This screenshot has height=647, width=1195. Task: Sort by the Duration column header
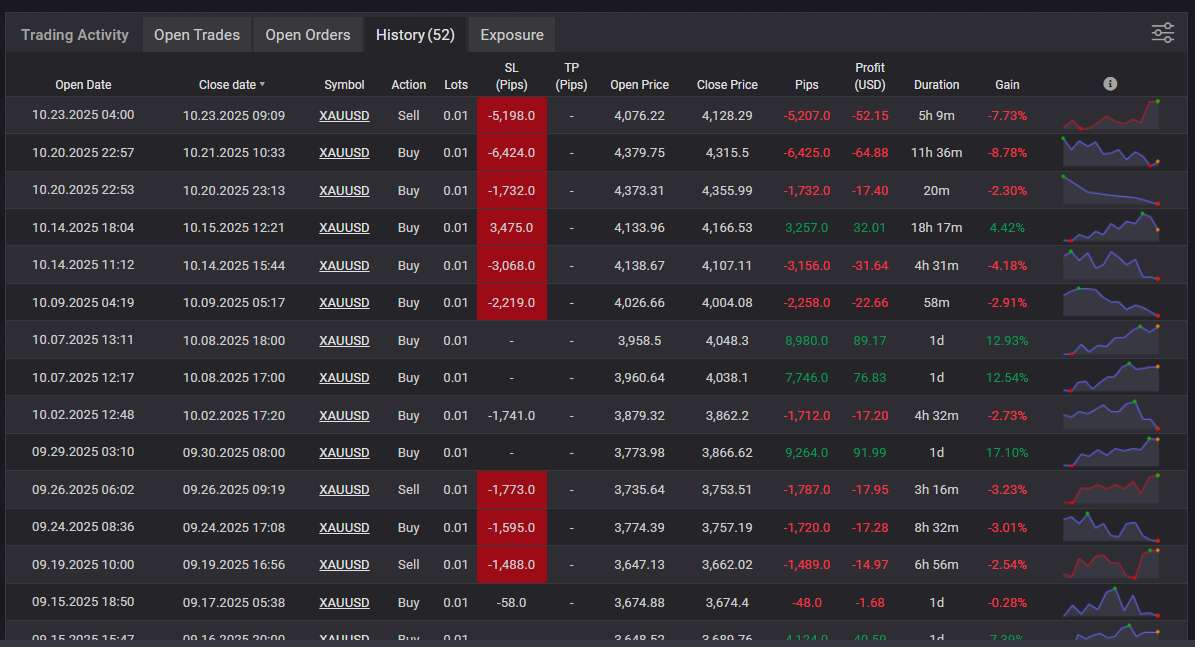click(936, 84)
